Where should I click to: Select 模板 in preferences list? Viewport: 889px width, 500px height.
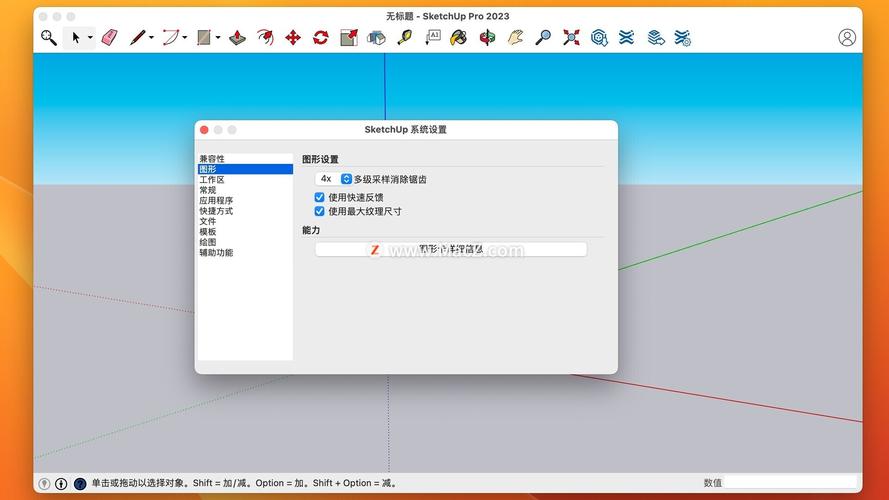[245, 232]
